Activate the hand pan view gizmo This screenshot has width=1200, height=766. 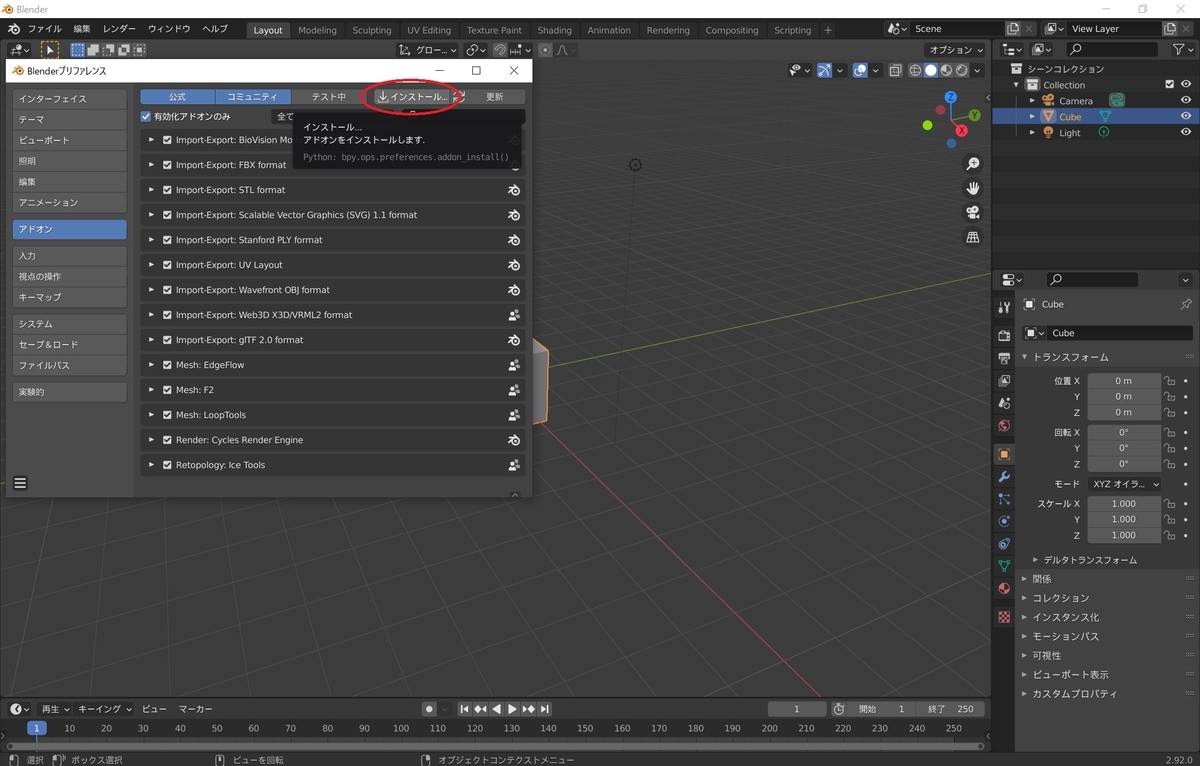[972, 188]
